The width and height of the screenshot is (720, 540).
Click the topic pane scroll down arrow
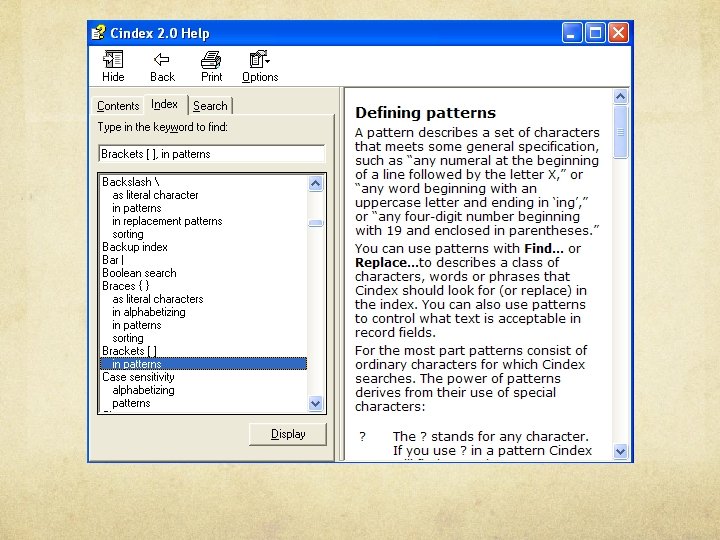click(x=620, y=451)
